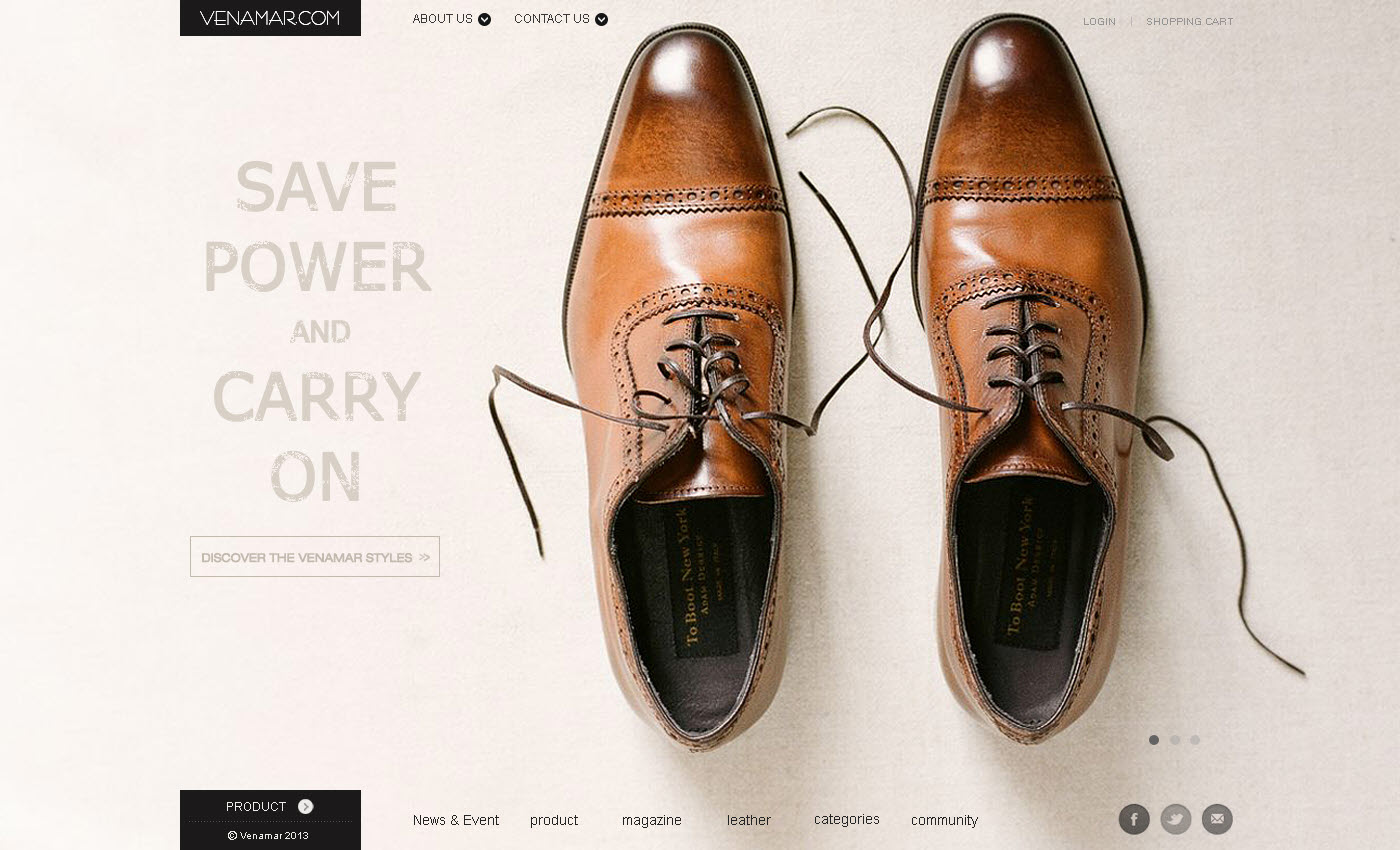Click the VENAMAR.COM logo
This screenshot has height=850, width=1400.
tap(270, 18)
